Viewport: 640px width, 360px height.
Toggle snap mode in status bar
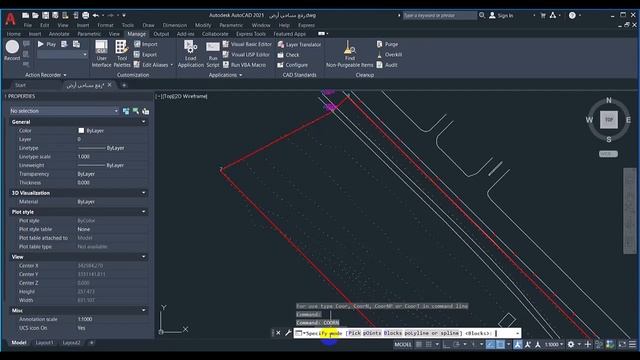click(x=429, y=344)
